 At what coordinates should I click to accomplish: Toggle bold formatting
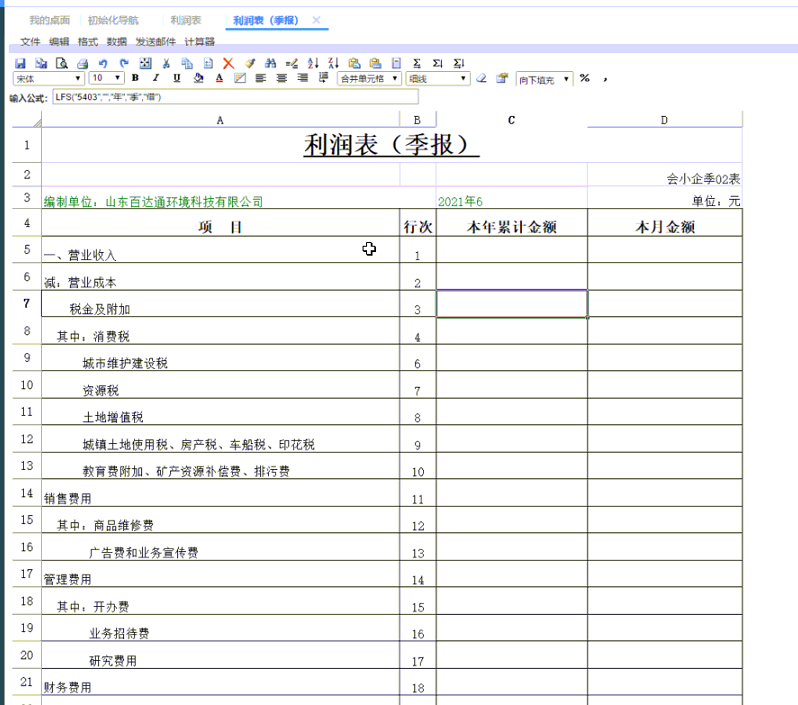click(x=135, y=78)
